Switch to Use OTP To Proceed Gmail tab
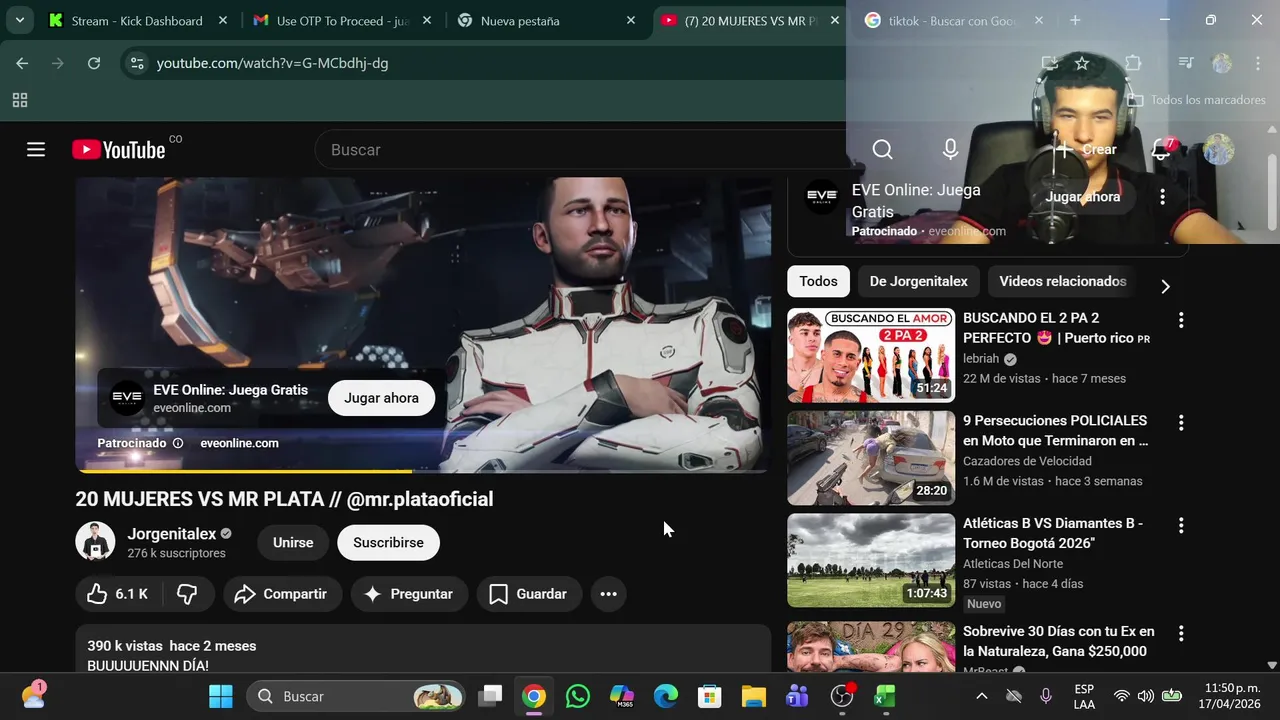This screenshot has height=720, width=1280. point(343,20)
